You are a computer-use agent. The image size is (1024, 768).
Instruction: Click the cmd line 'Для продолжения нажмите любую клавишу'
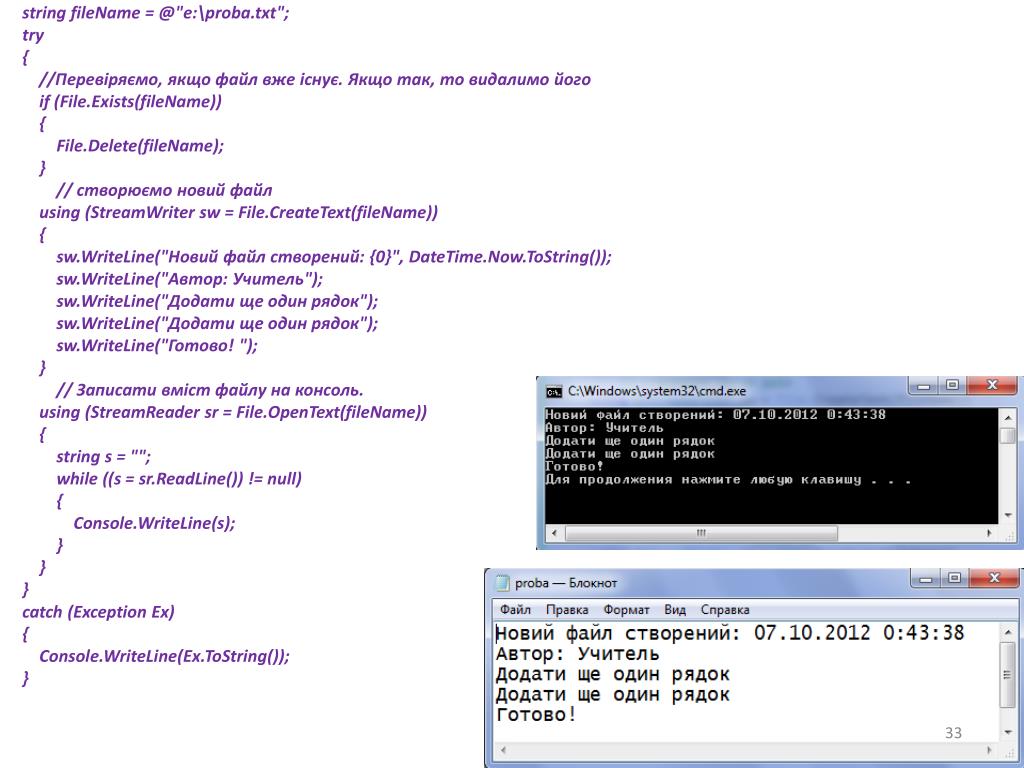703,480
